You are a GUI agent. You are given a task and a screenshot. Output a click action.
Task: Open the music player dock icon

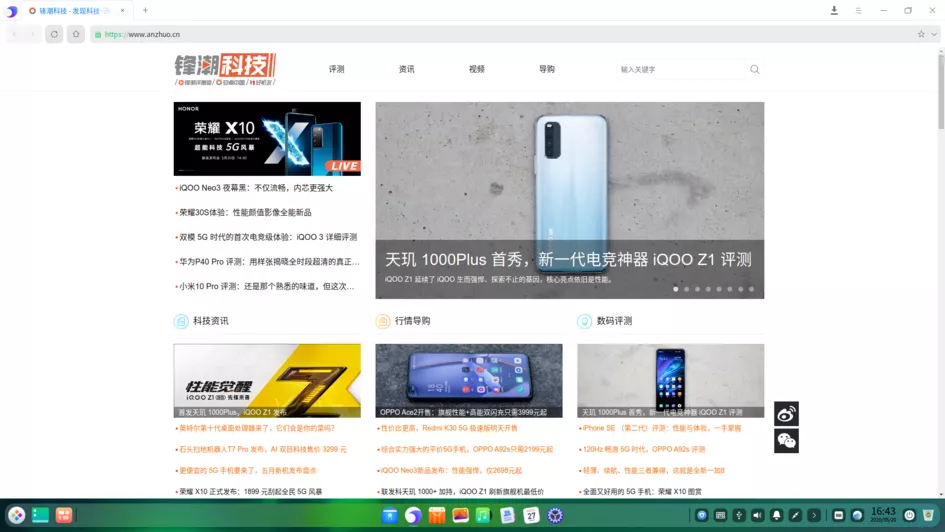pyautogui.click(x=483, y=515)
